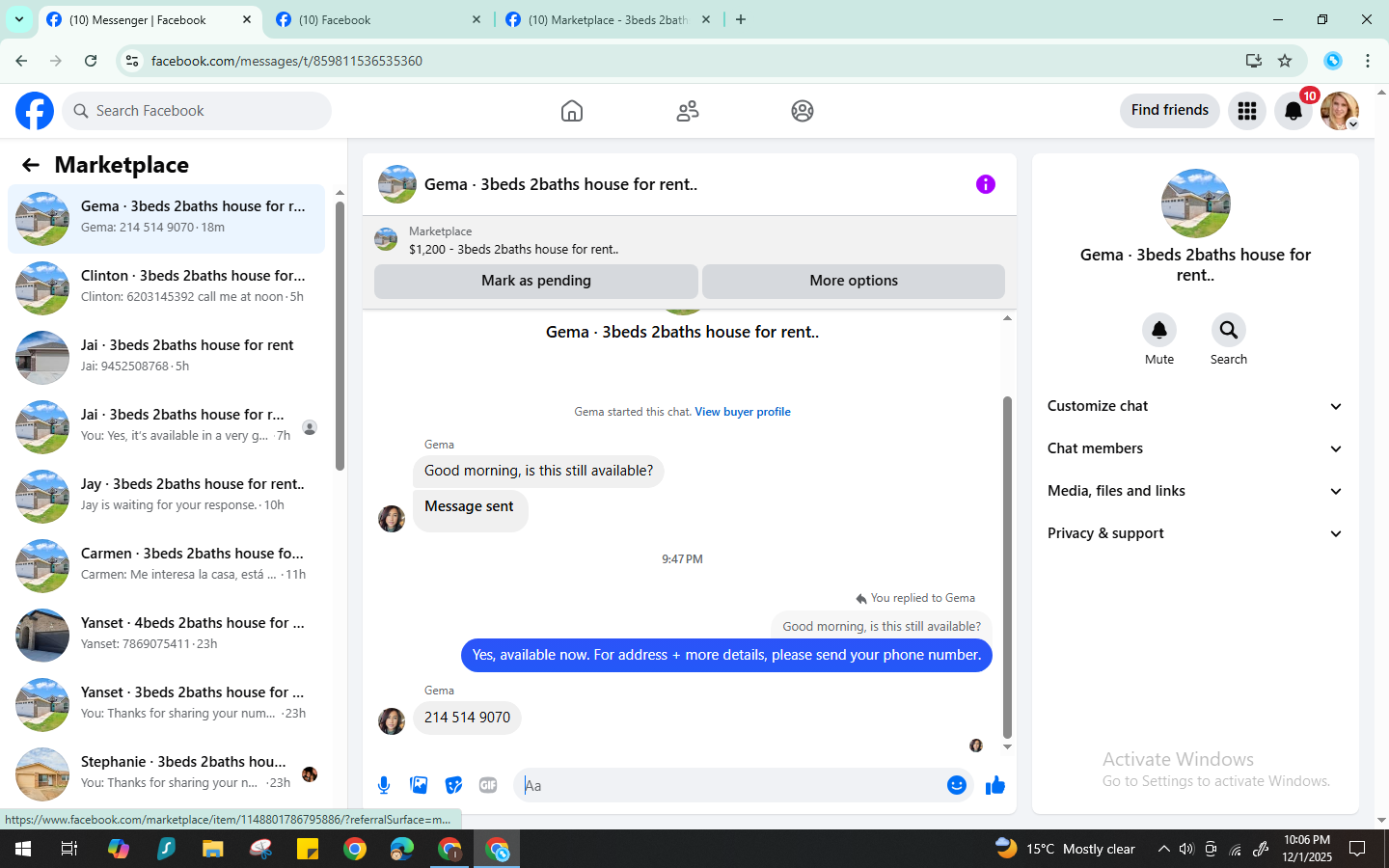Click the conversation list scrollbar
This screenshot has height=868, width=1389.
340,335
